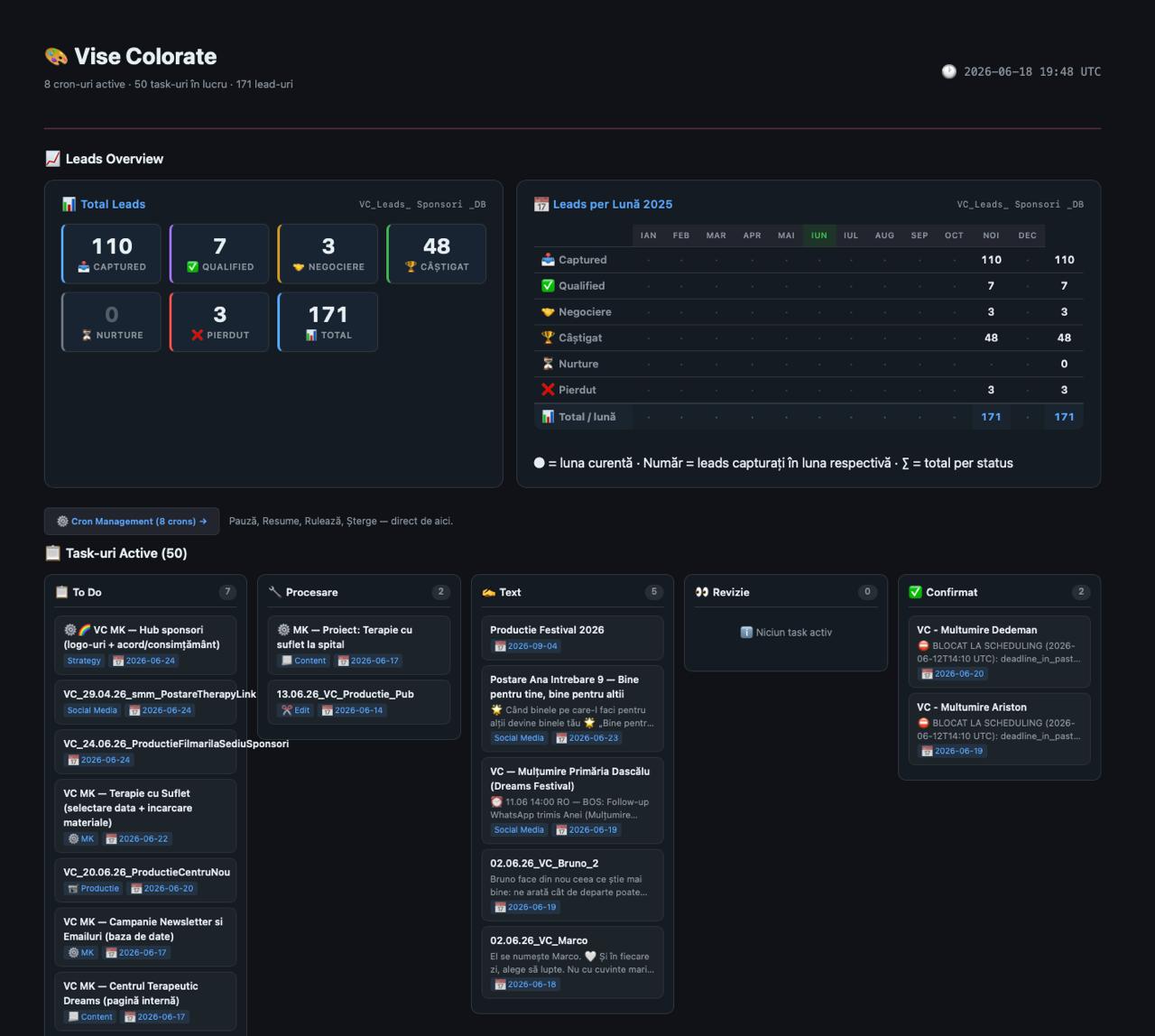Open the VC MK Hub sponsori task card

pos(145,645)
